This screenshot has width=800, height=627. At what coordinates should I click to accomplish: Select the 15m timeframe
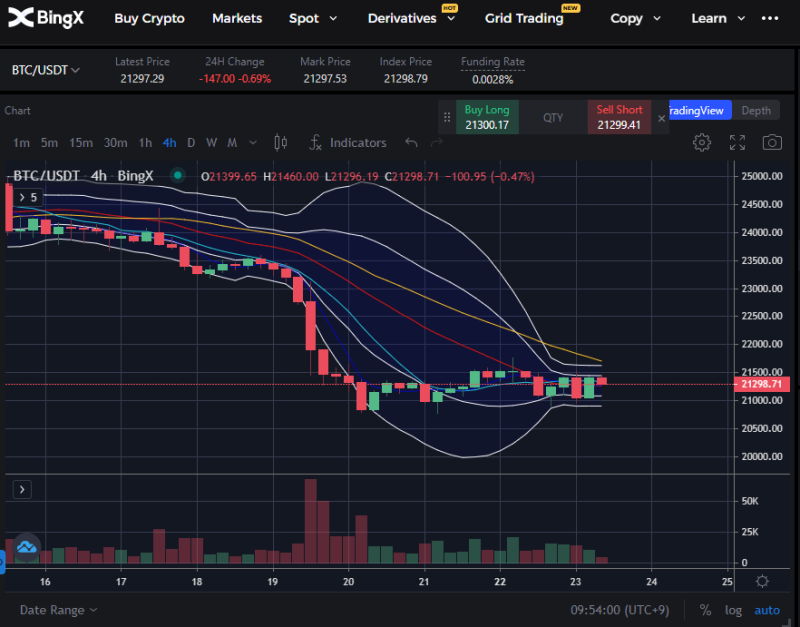click(x=81, y=142)
